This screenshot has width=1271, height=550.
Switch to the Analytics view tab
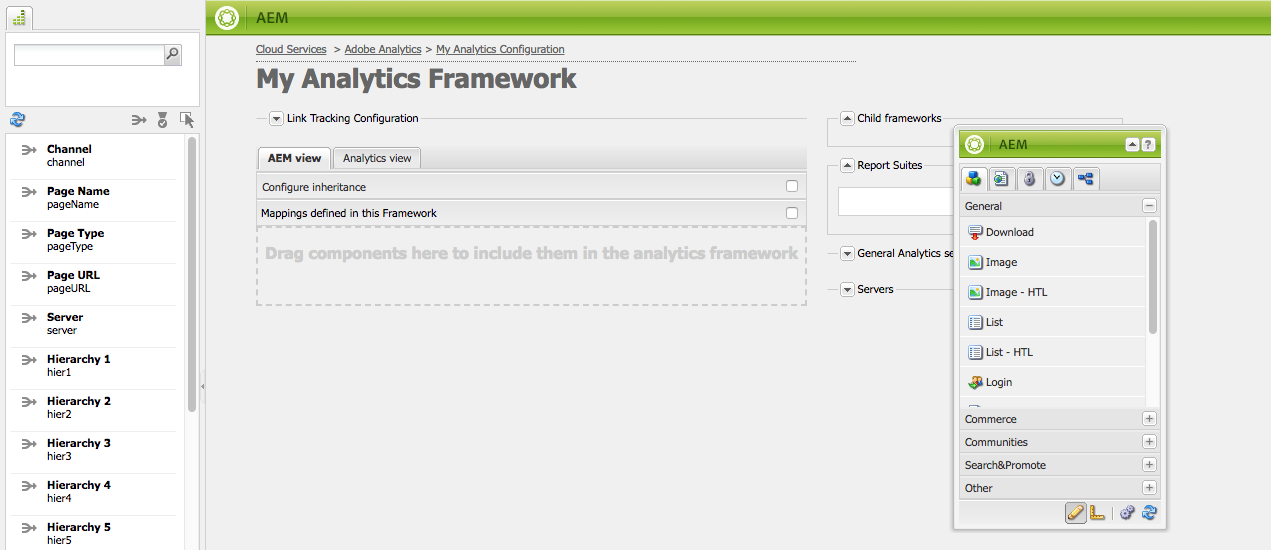click(x=377, y=158)
